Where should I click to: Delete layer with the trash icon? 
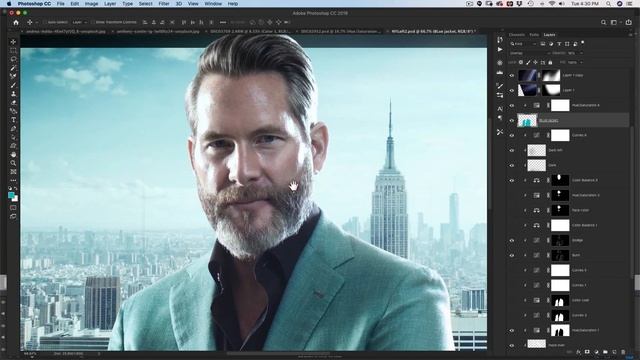point(623,352)
